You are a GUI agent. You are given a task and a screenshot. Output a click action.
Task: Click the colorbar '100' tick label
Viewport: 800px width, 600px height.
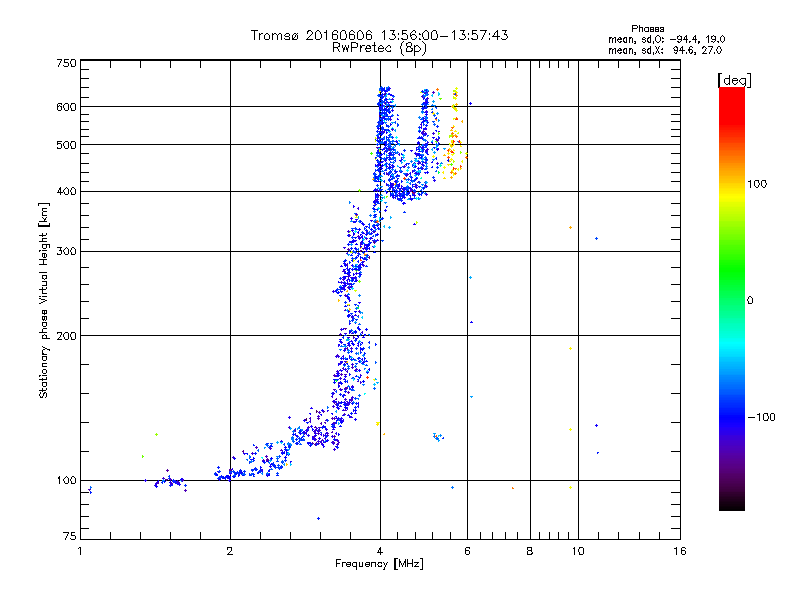point(757,184)
